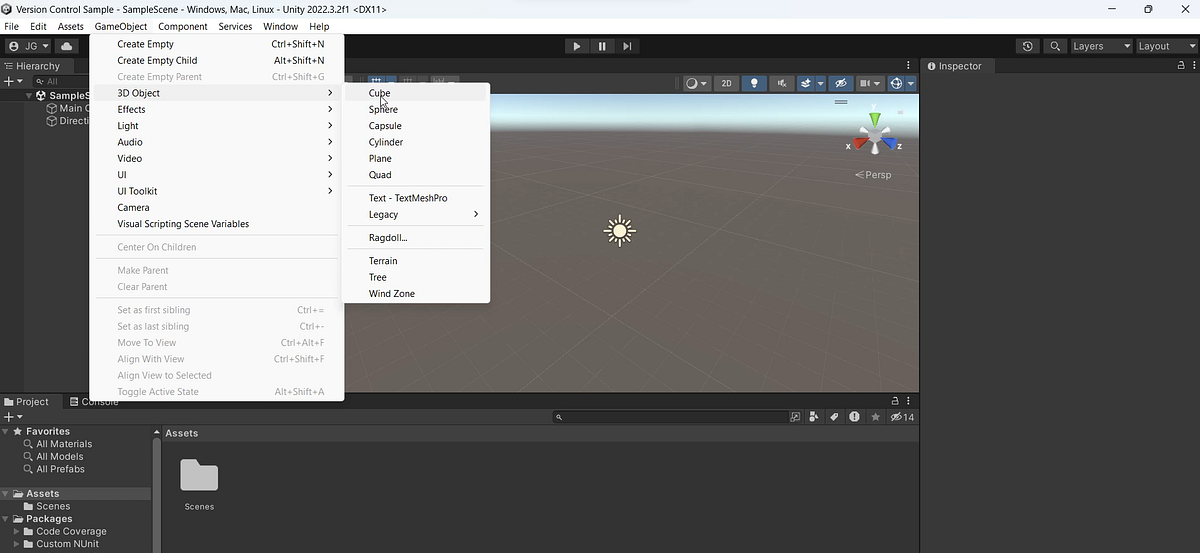Open the Layers dropdown
The width and height of the screenshot is (1200, 553).
pyautogui.click(x=1101, y=46)
